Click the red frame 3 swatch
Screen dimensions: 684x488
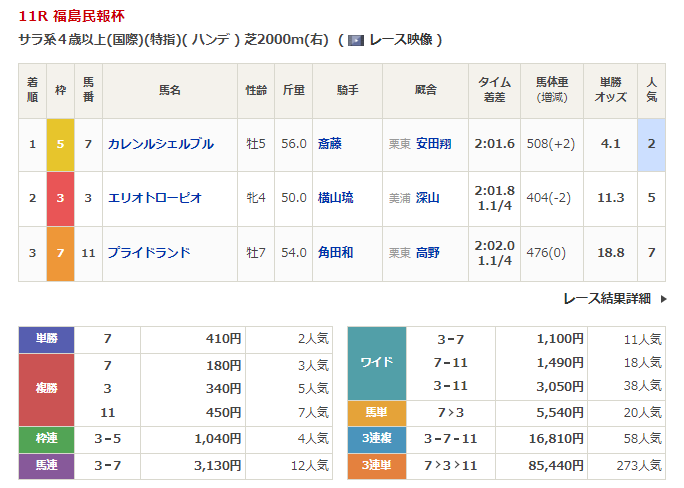(60, 198)
